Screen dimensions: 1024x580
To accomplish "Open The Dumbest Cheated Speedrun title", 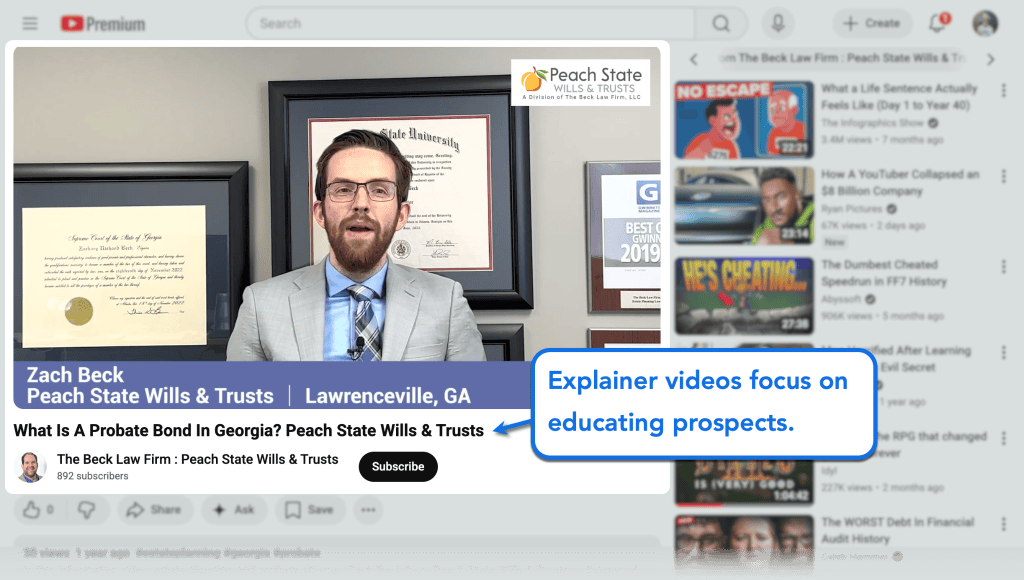I will [884, 273].
